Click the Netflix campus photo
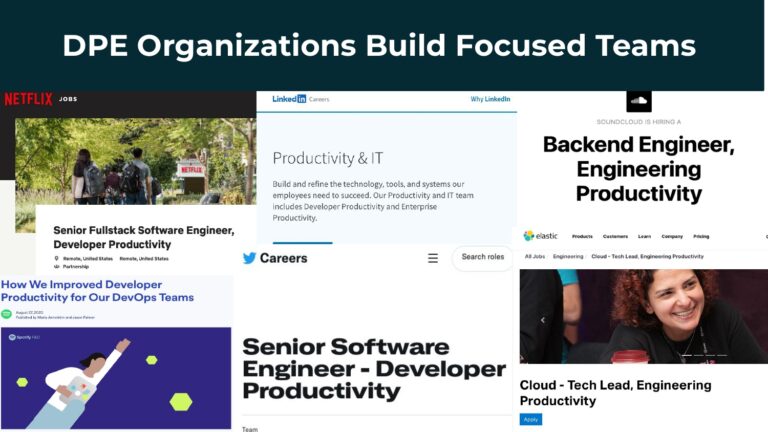Viewport: 768px width, 432px height. click(136, 162)
